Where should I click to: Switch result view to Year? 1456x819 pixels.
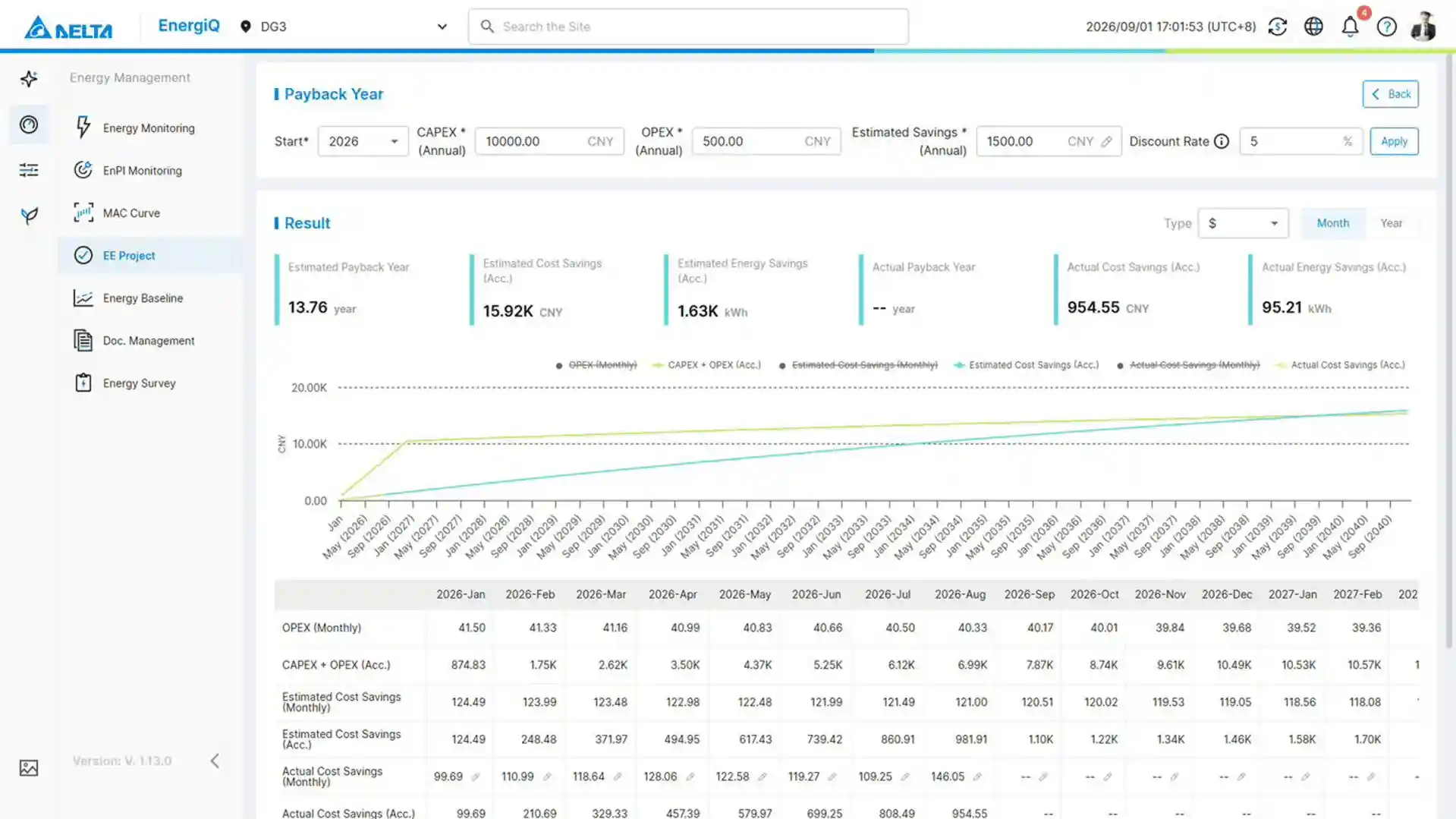1391,223
